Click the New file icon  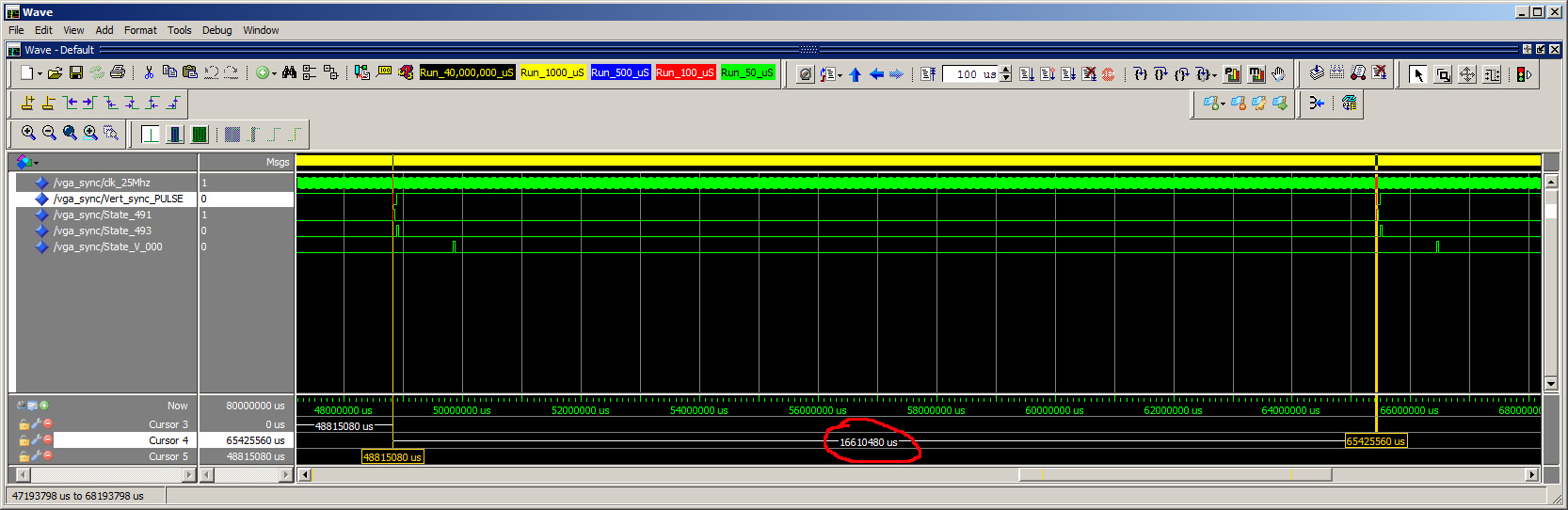[27, 72]
